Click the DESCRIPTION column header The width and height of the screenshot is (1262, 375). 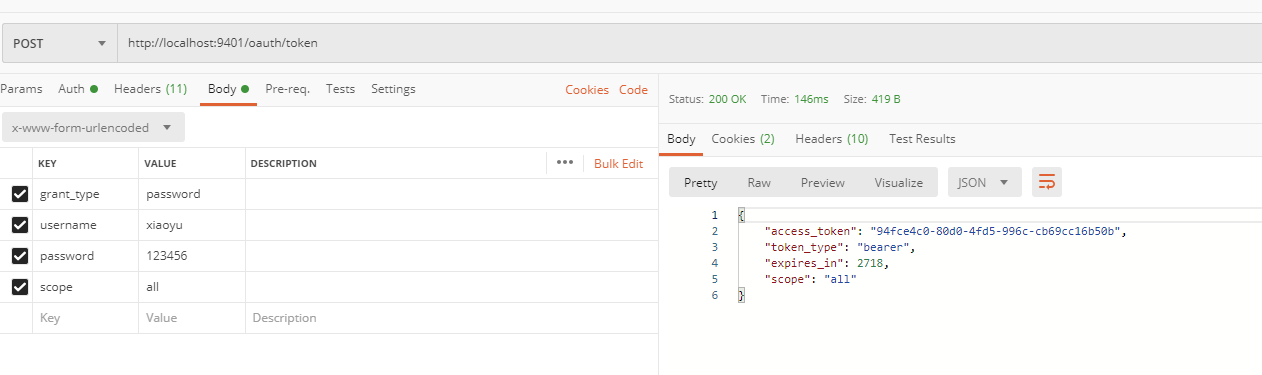click(283, 164)
